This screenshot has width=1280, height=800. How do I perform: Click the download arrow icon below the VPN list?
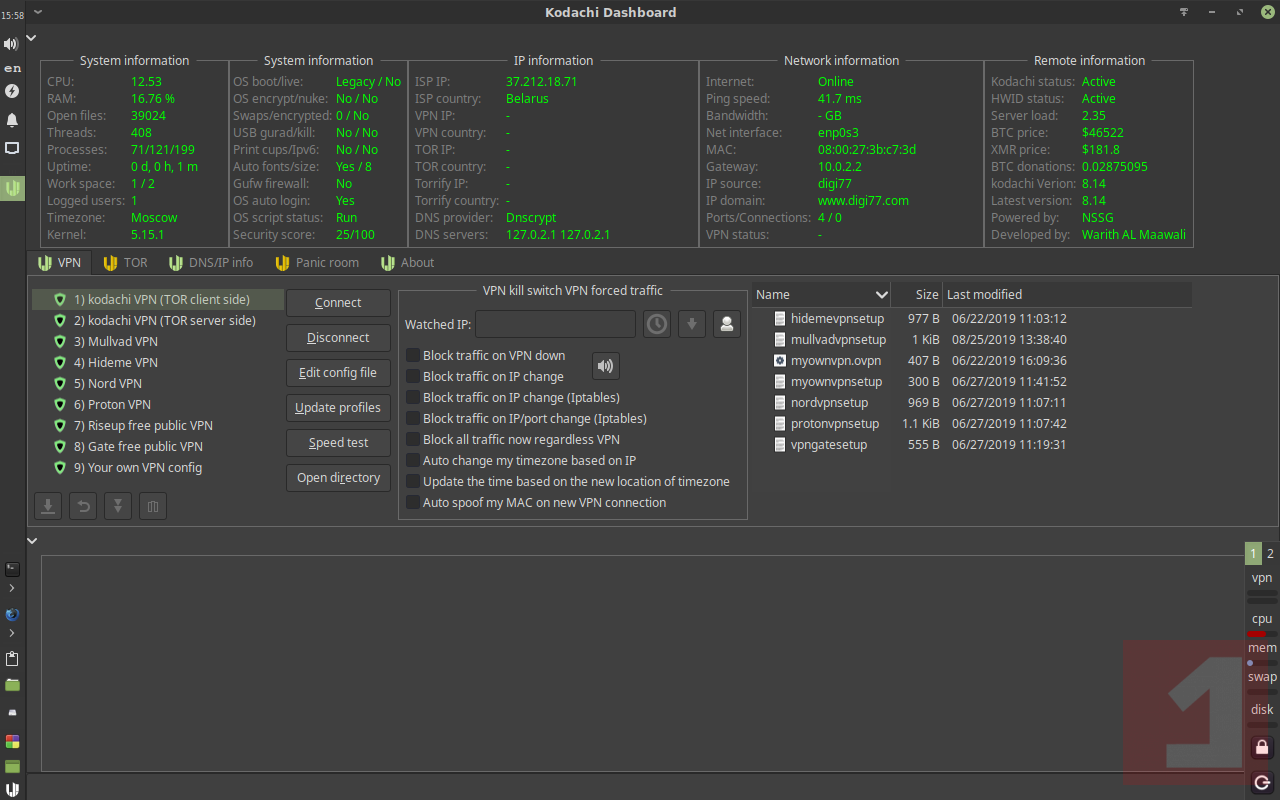pos(47,506)
